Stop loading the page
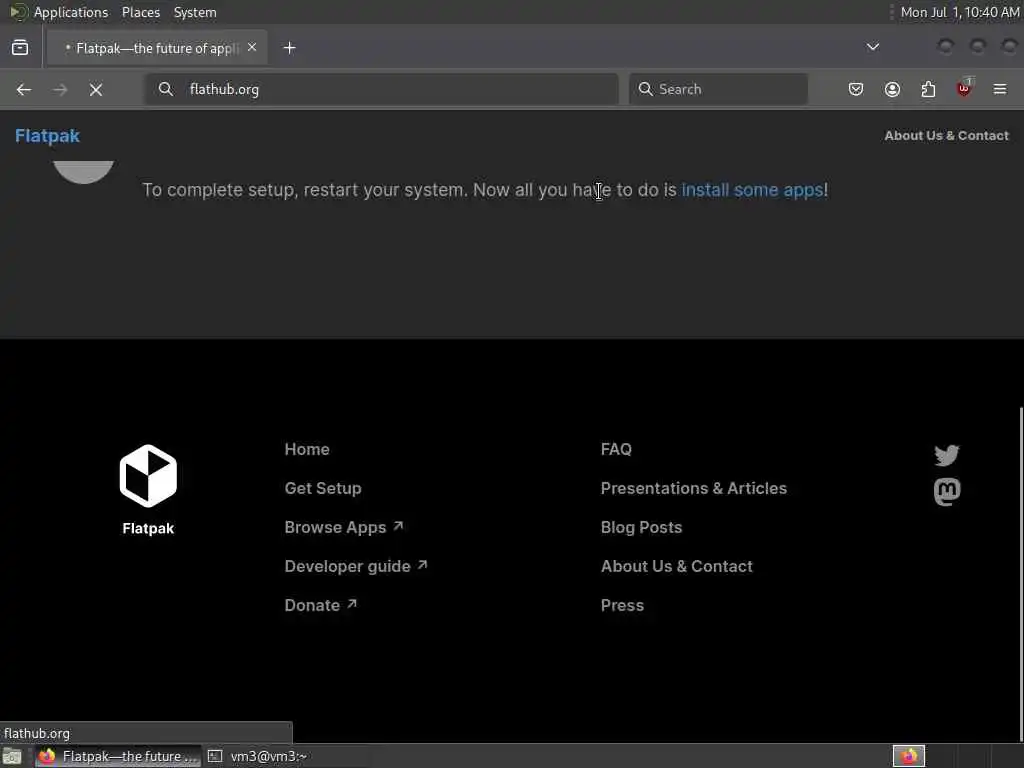The height and width of the screenshot is (768, 1024). coord(96,89)
